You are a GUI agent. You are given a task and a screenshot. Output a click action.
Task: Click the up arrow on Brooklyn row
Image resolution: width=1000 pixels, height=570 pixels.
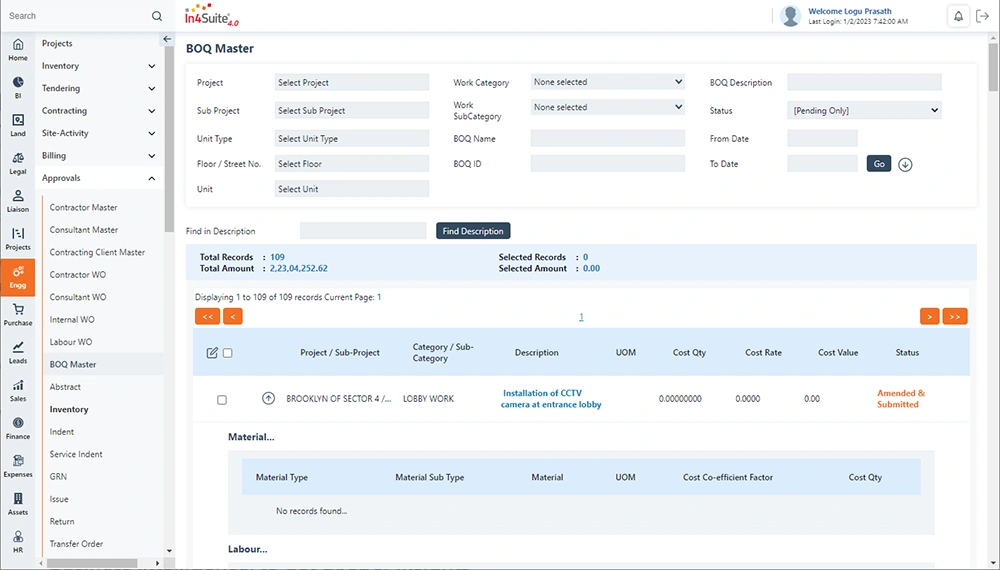coord(268,398)
